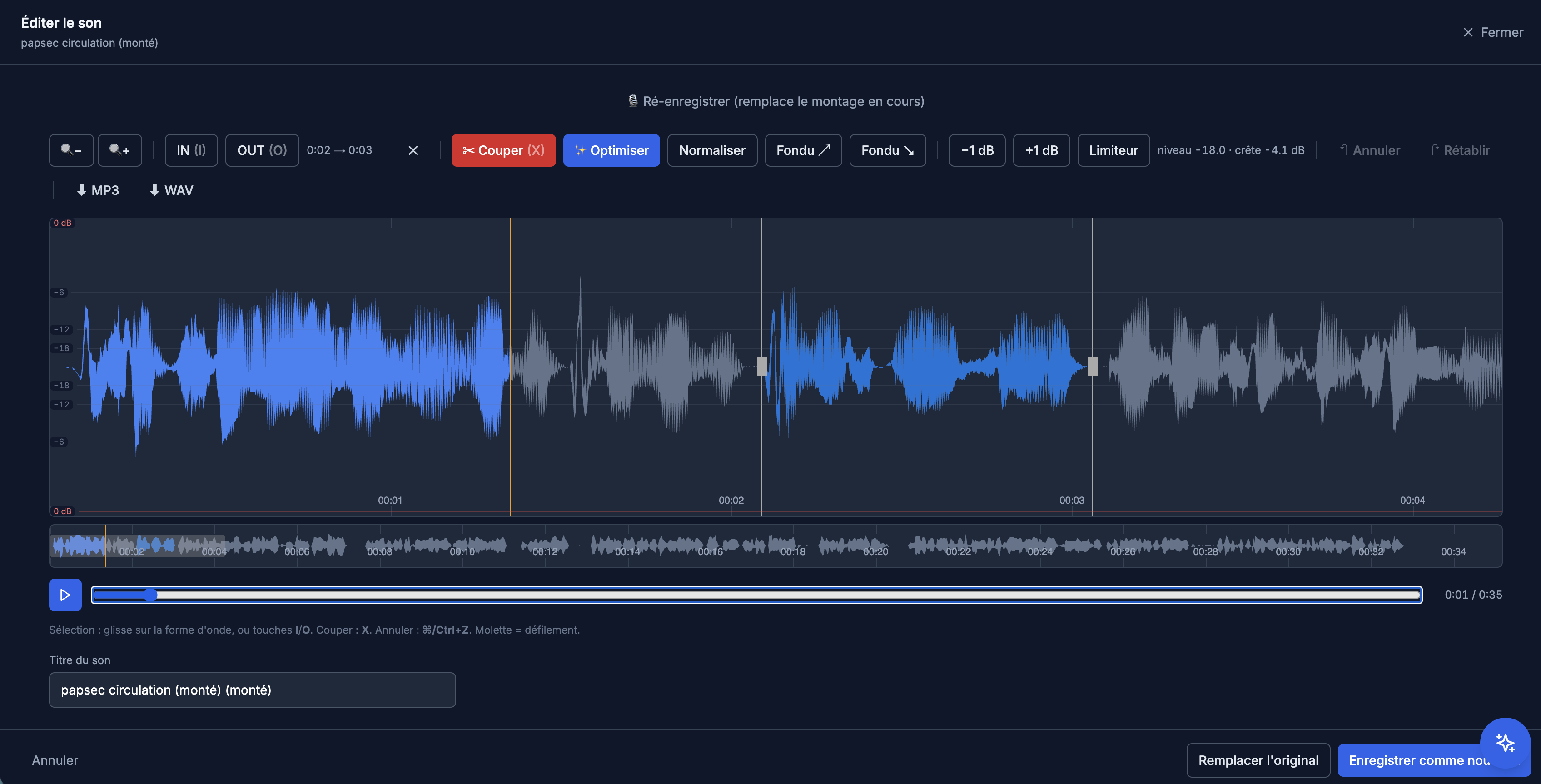Apply the Limiteur
This screenshot has width=1541, height=784.
(1114, 150)
